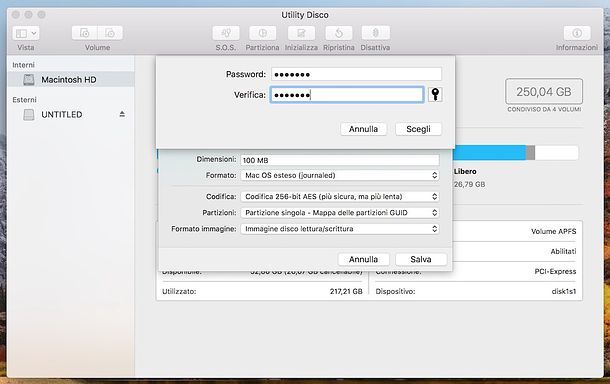
Task: Open the Codifica encryption dropdown
Action: pos(340,196)
